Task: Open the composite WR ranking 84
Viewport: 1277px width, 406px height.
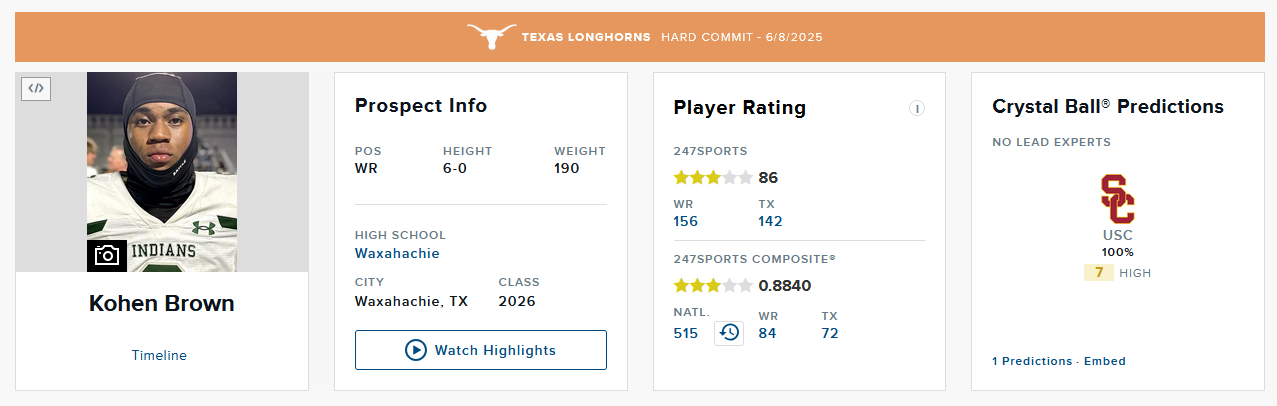Action: click(768, 333)
